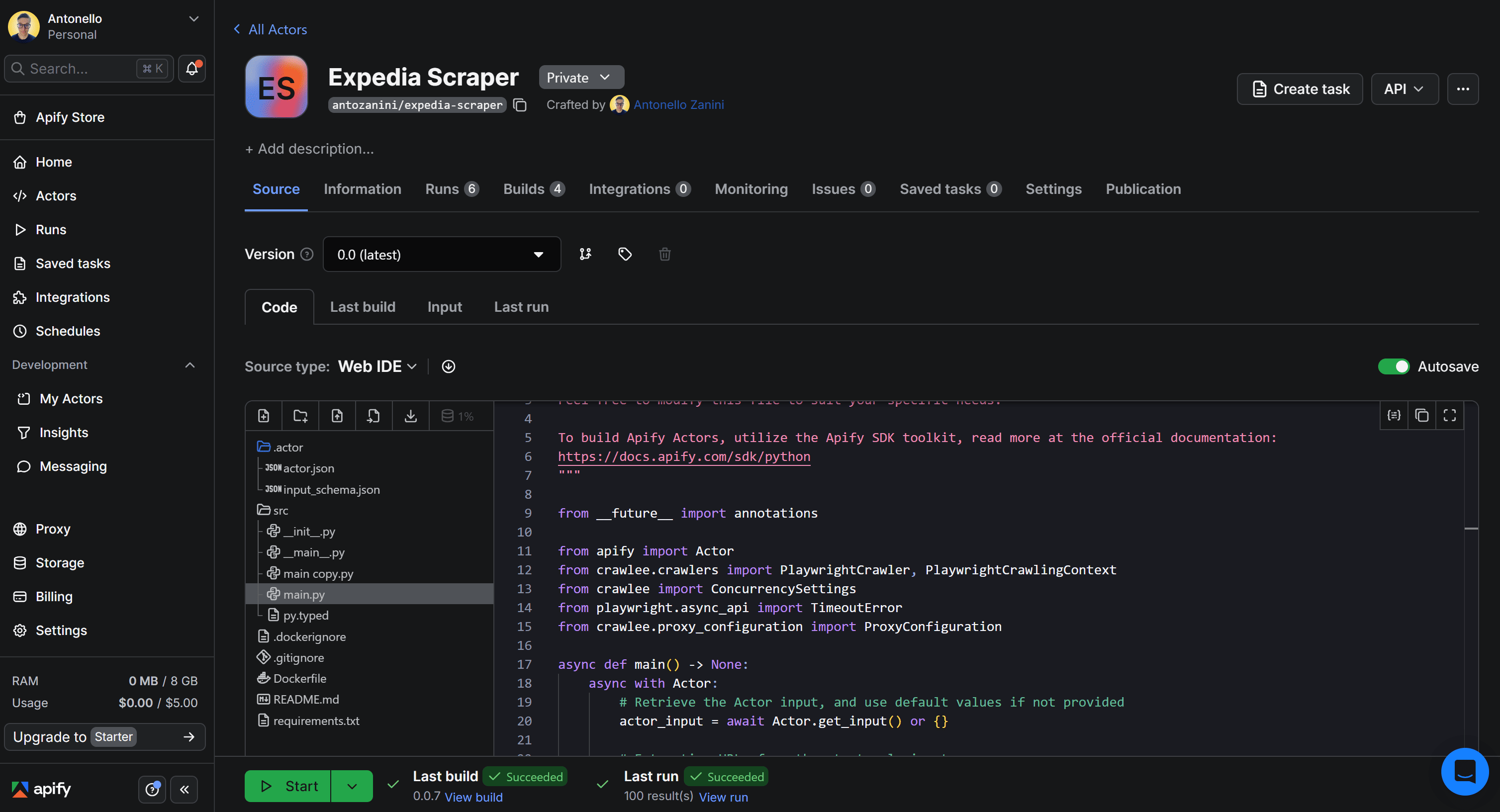Open the version 0.0 (latest) dropdown
This screenshot has width=1500, height=812.
coord(441,255)
